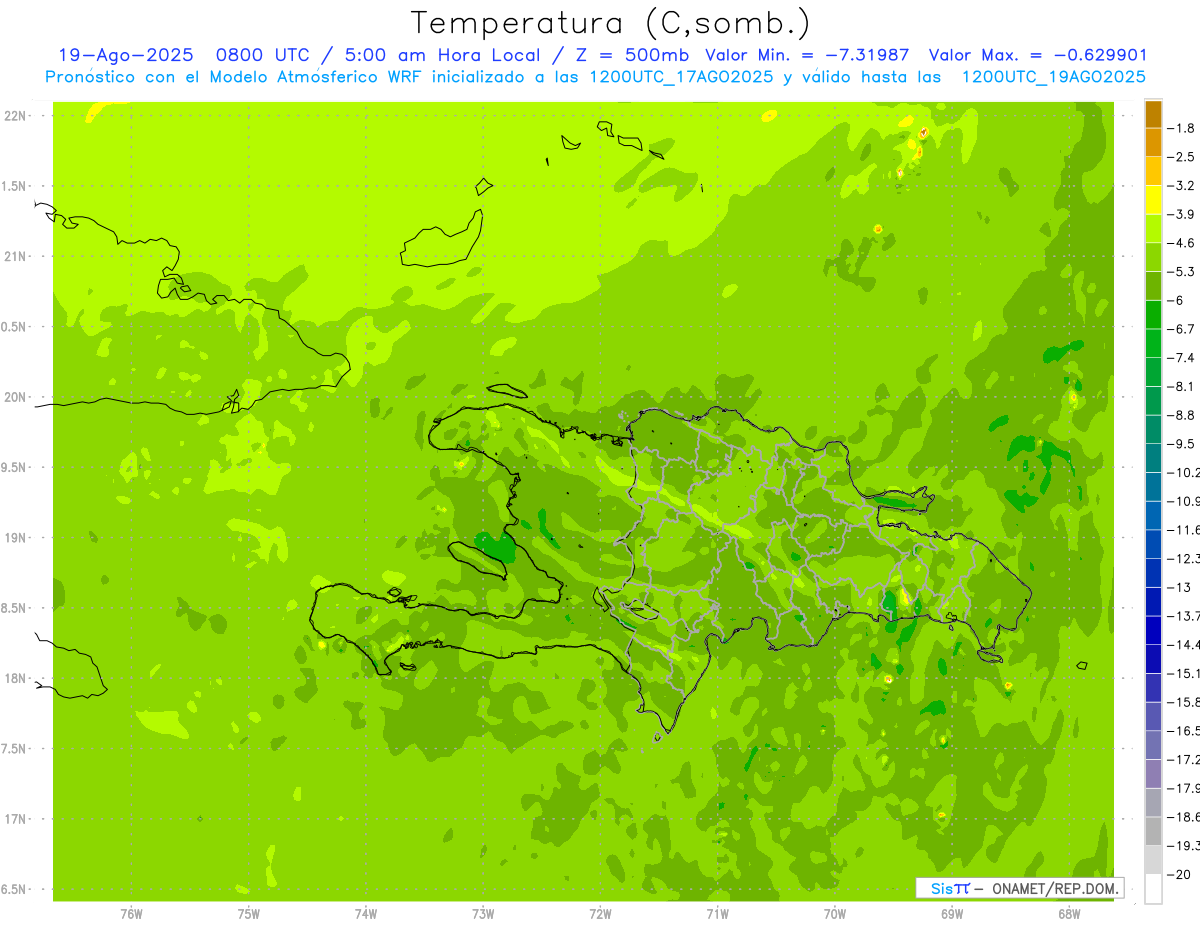Click the '0.5N' latitude label
1200x927 pixels.
(x=15, y=327)
